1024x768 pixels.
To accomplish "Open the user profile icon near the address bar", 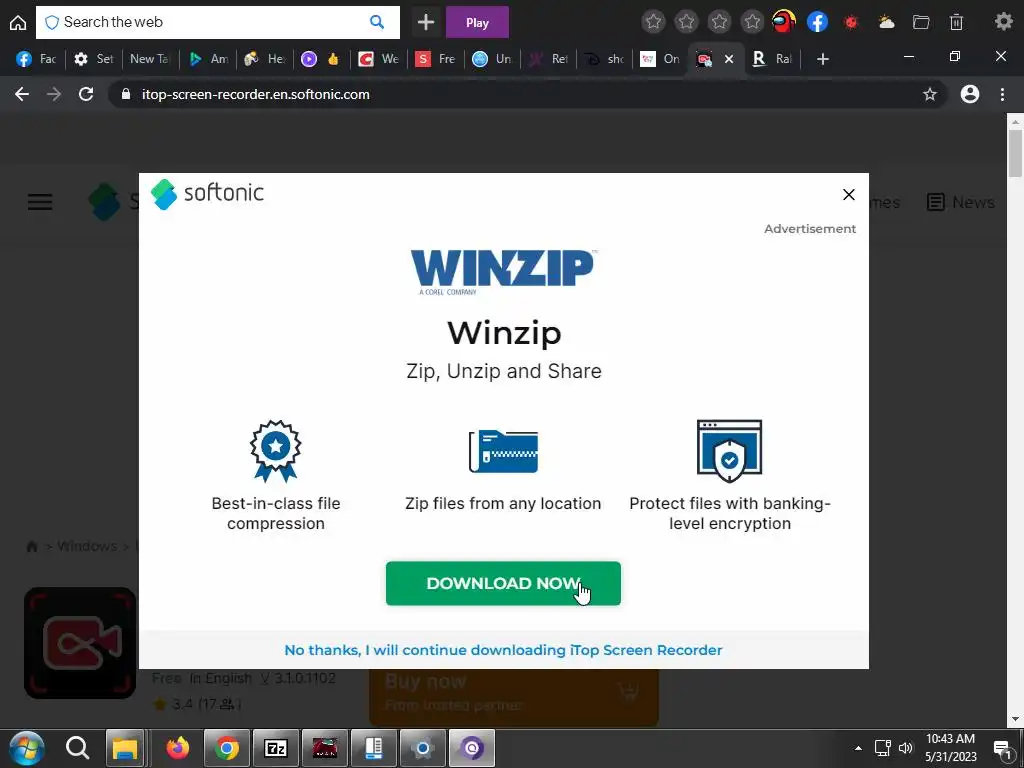I will (970, 94).
